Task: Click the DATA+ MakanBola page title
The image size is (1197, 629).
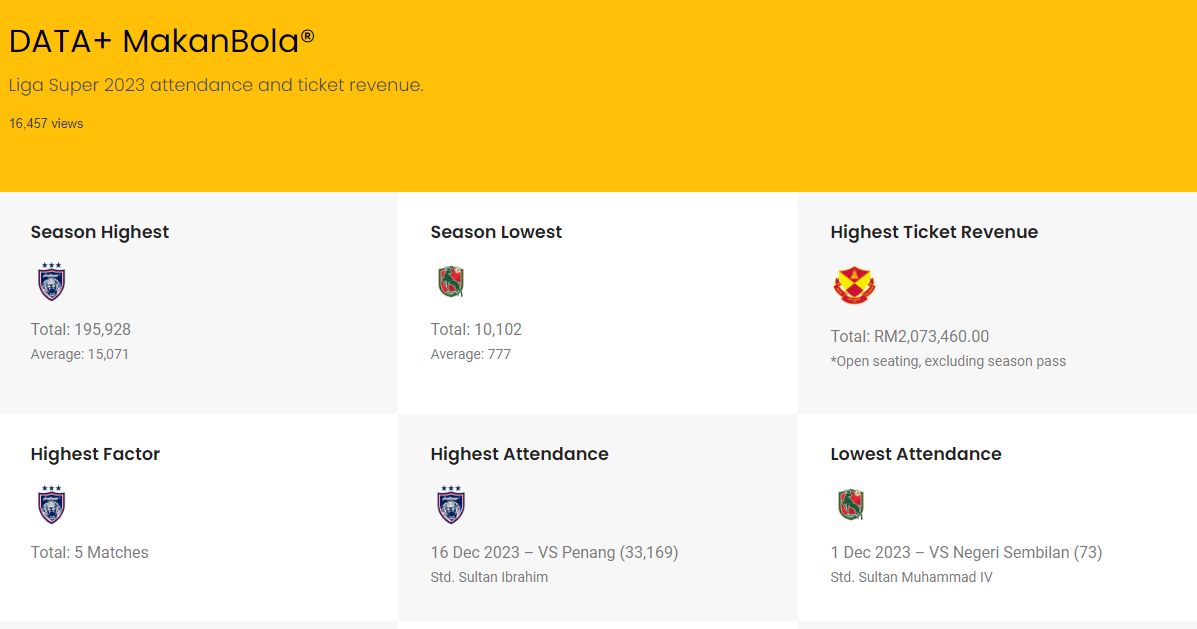Action: click(x=162, y=42)
